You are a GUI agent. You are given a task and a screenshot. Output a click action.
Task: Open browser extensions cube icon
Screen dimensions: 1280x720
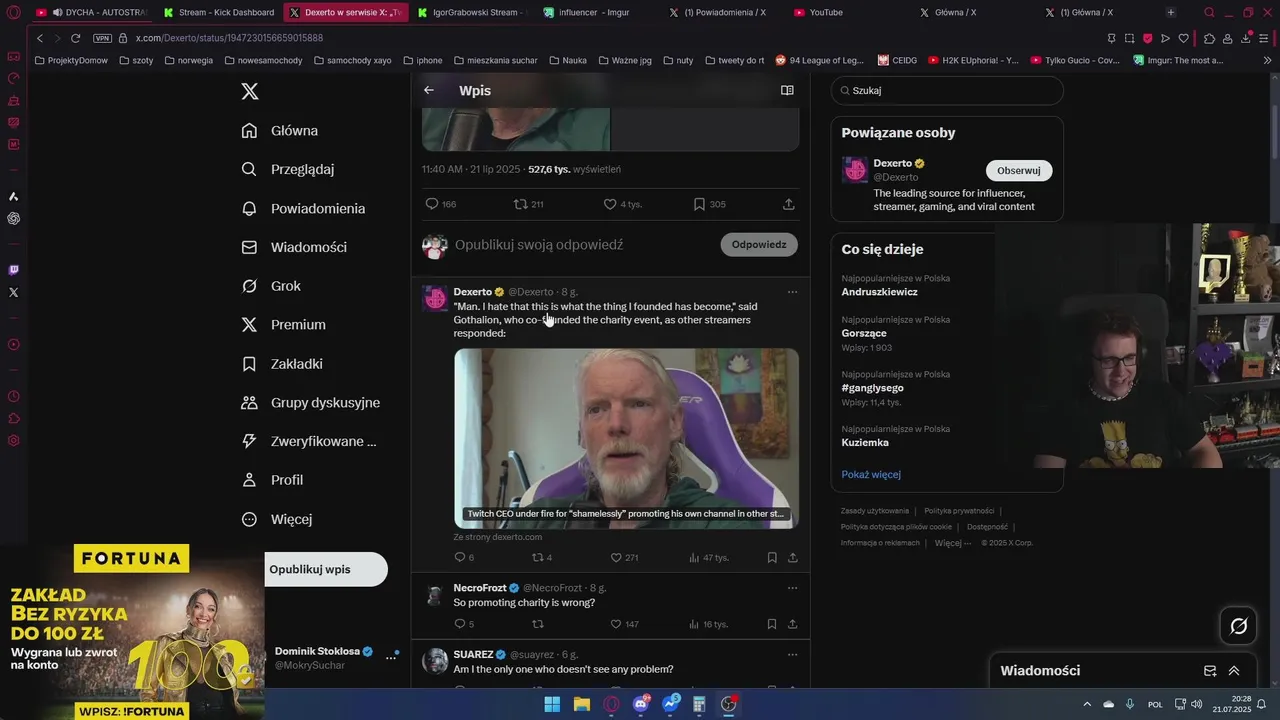click(x=1209, y=38)
